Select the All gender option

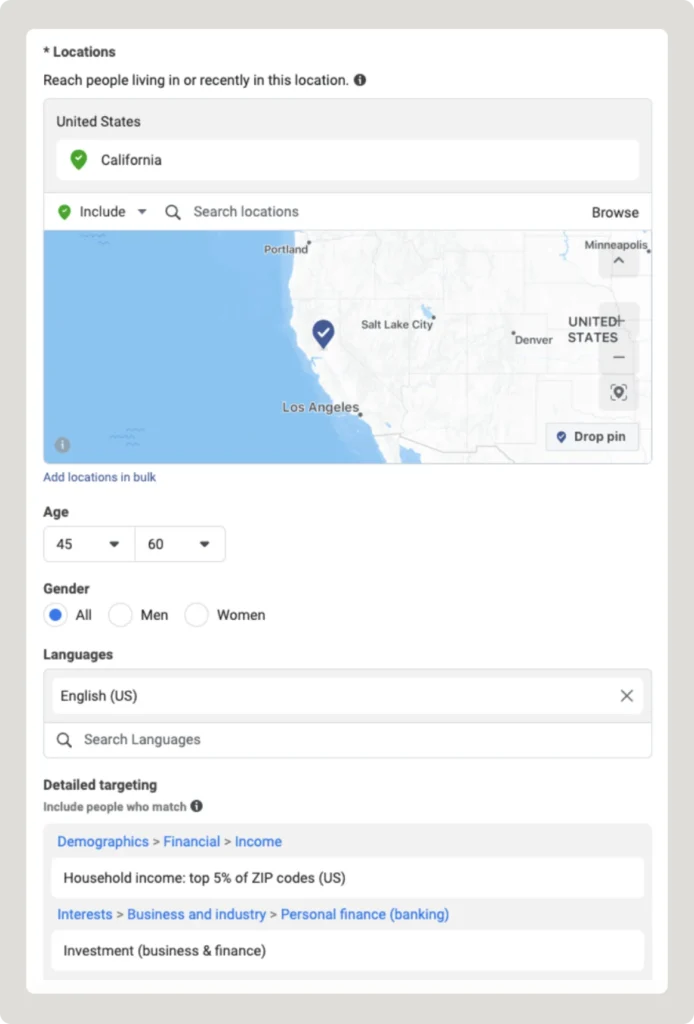coord(55,615)
